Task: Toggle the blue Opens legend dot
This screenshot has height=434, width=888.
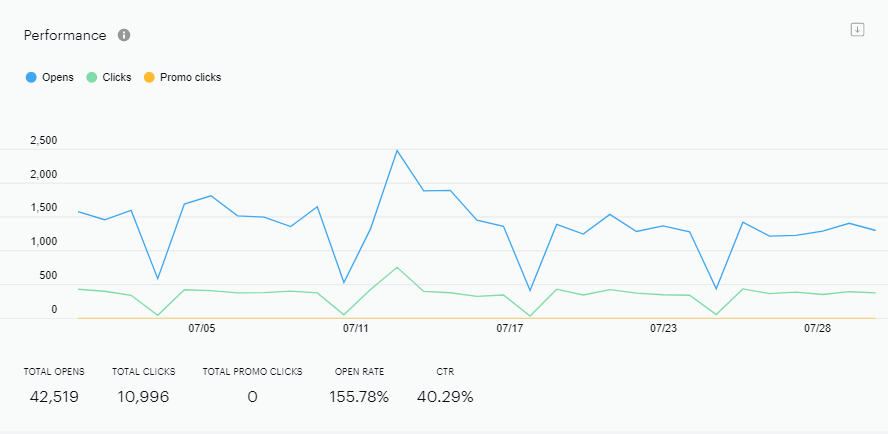Action: pos(31,78)
